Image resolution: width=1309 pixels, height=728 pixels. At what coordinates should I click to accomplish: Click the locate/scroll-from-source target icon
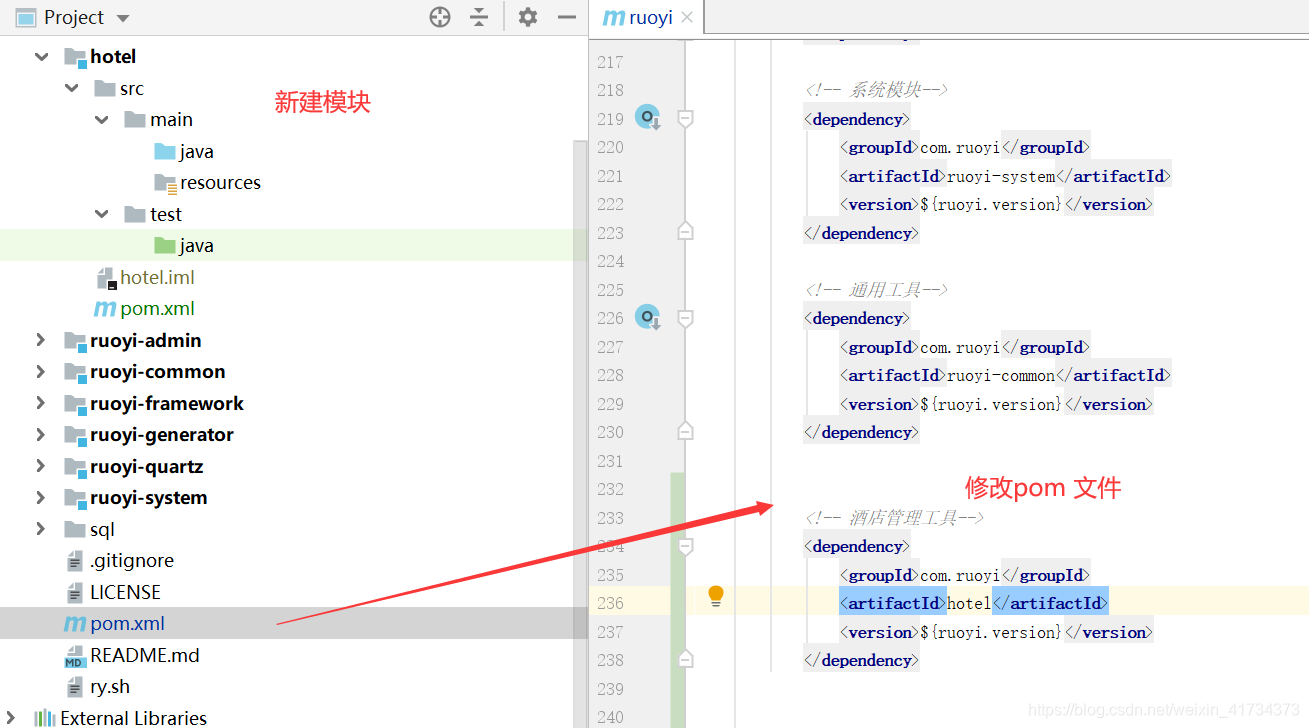click(x=440, y=17)
